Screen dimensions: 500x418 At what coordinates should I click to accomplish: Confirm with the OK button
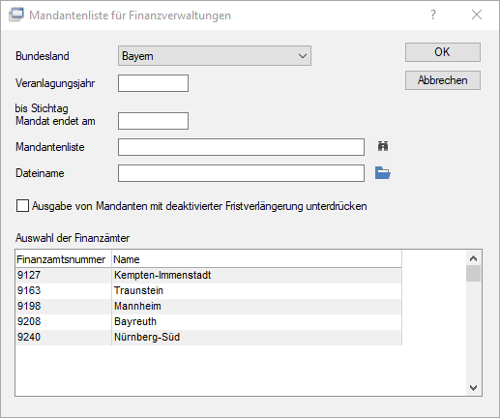pyautogui.click(x=443, y=52)
